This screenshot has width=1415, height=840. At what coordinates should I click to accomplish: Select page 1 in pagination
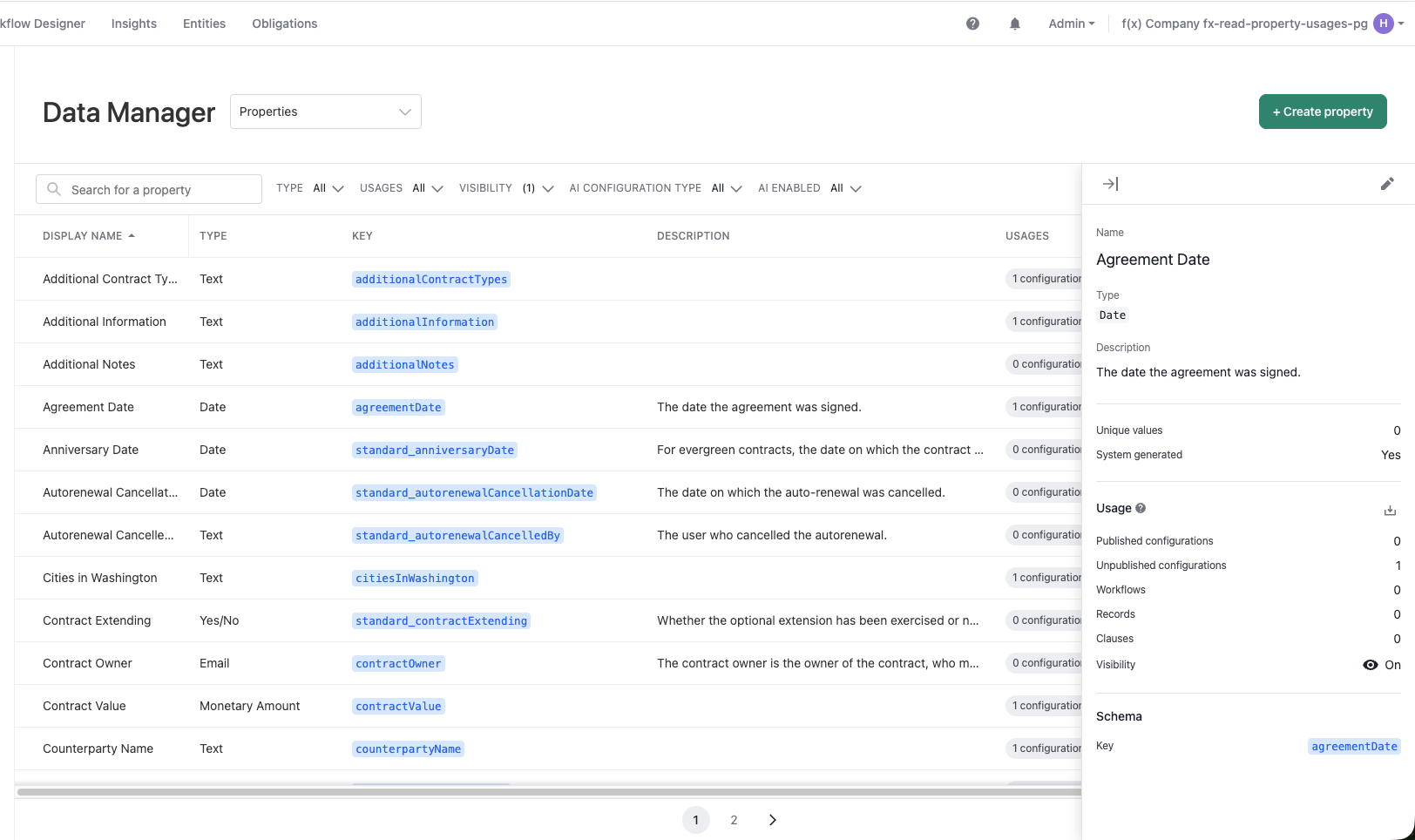tap(695, 820)
